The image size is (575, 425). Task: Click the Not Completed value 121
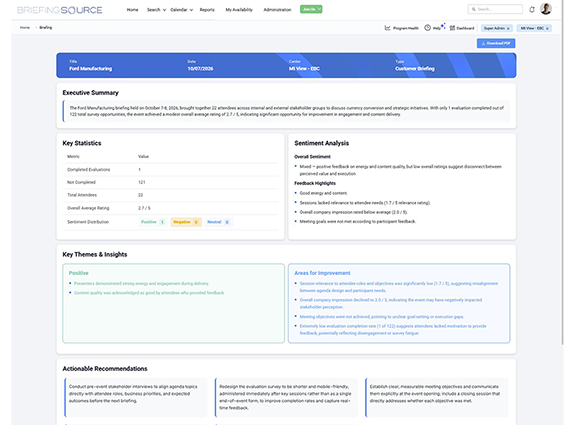(142, 182)
